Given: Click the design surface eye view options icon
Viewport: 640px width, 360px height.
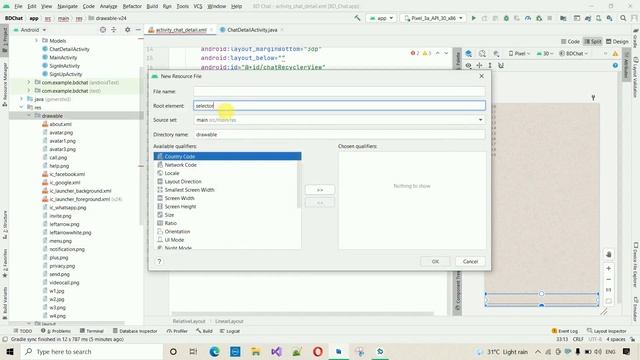Looking at the screenshot, I should tap(469, 65).
